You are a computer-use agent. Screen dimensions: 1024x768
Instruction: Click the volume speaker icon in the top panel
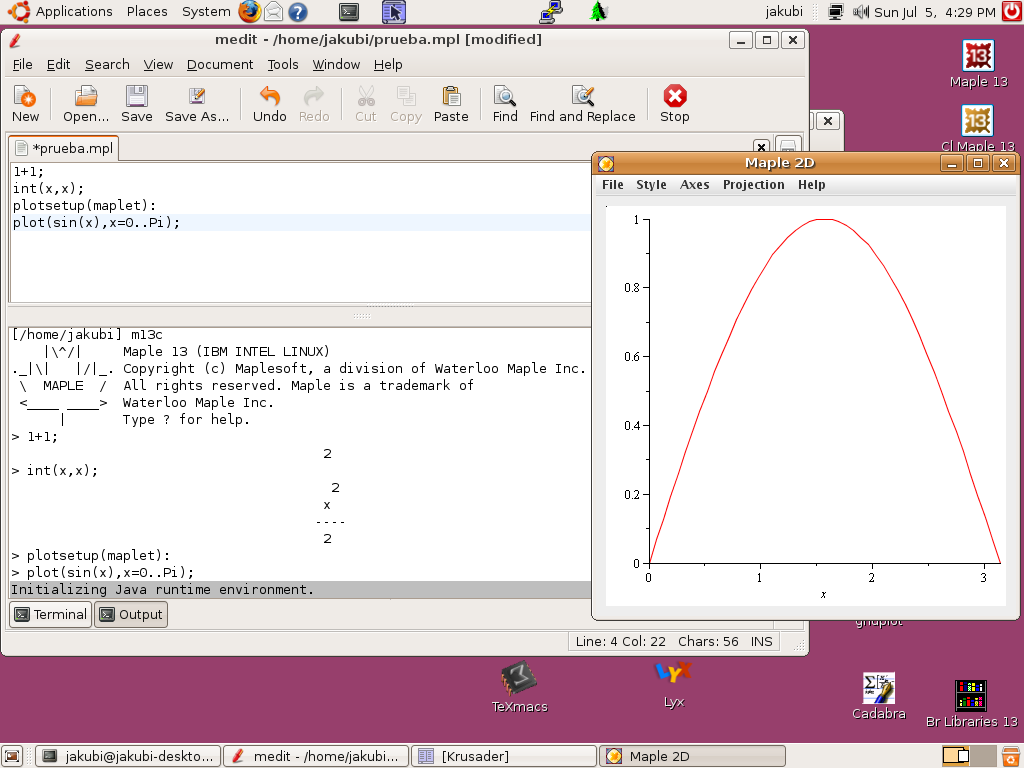pyautogui.click(x=861, y=12)
